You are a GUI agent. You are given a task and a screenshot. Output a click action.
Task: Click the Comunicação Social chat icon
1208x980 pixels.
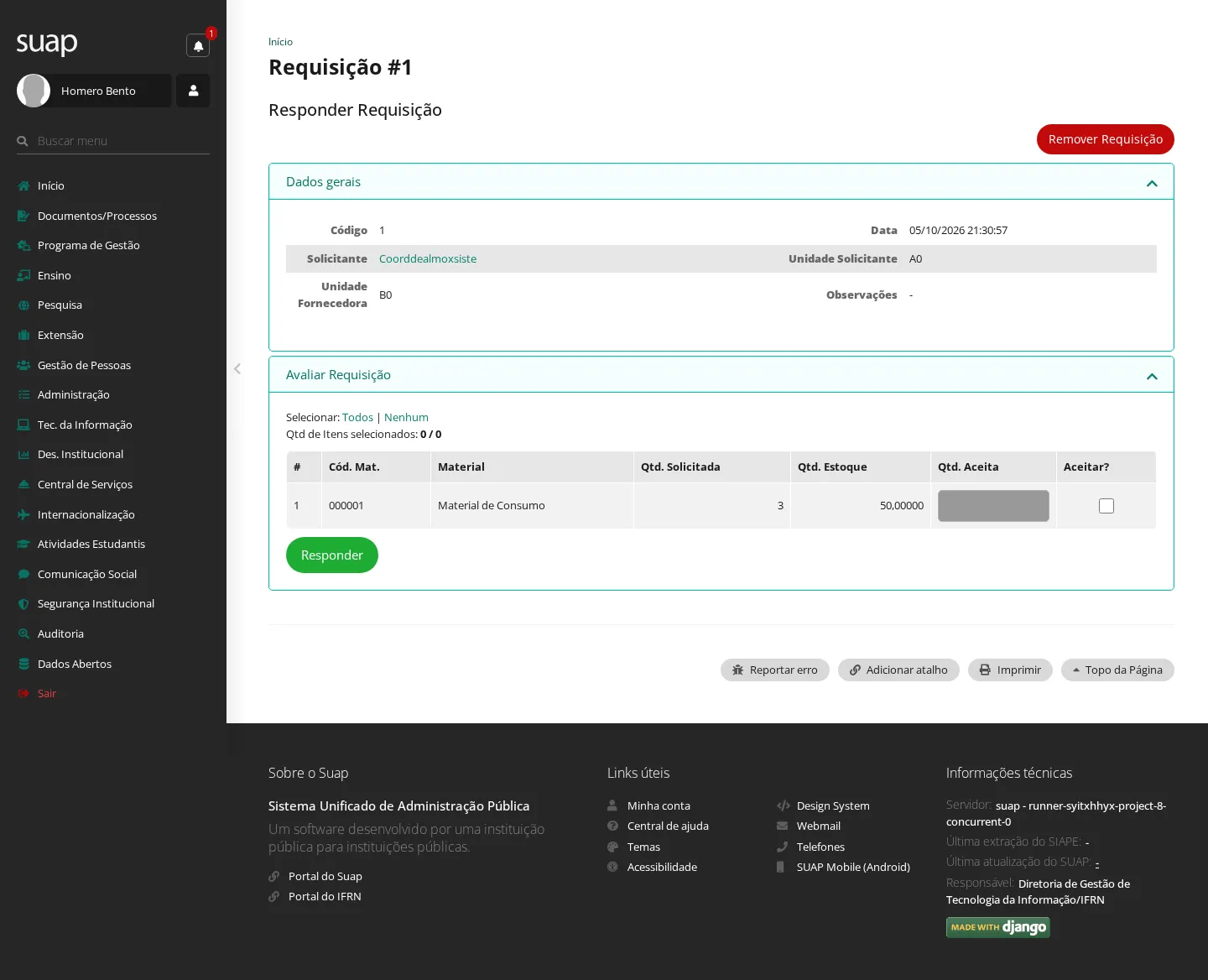click(x=23, y=574)
